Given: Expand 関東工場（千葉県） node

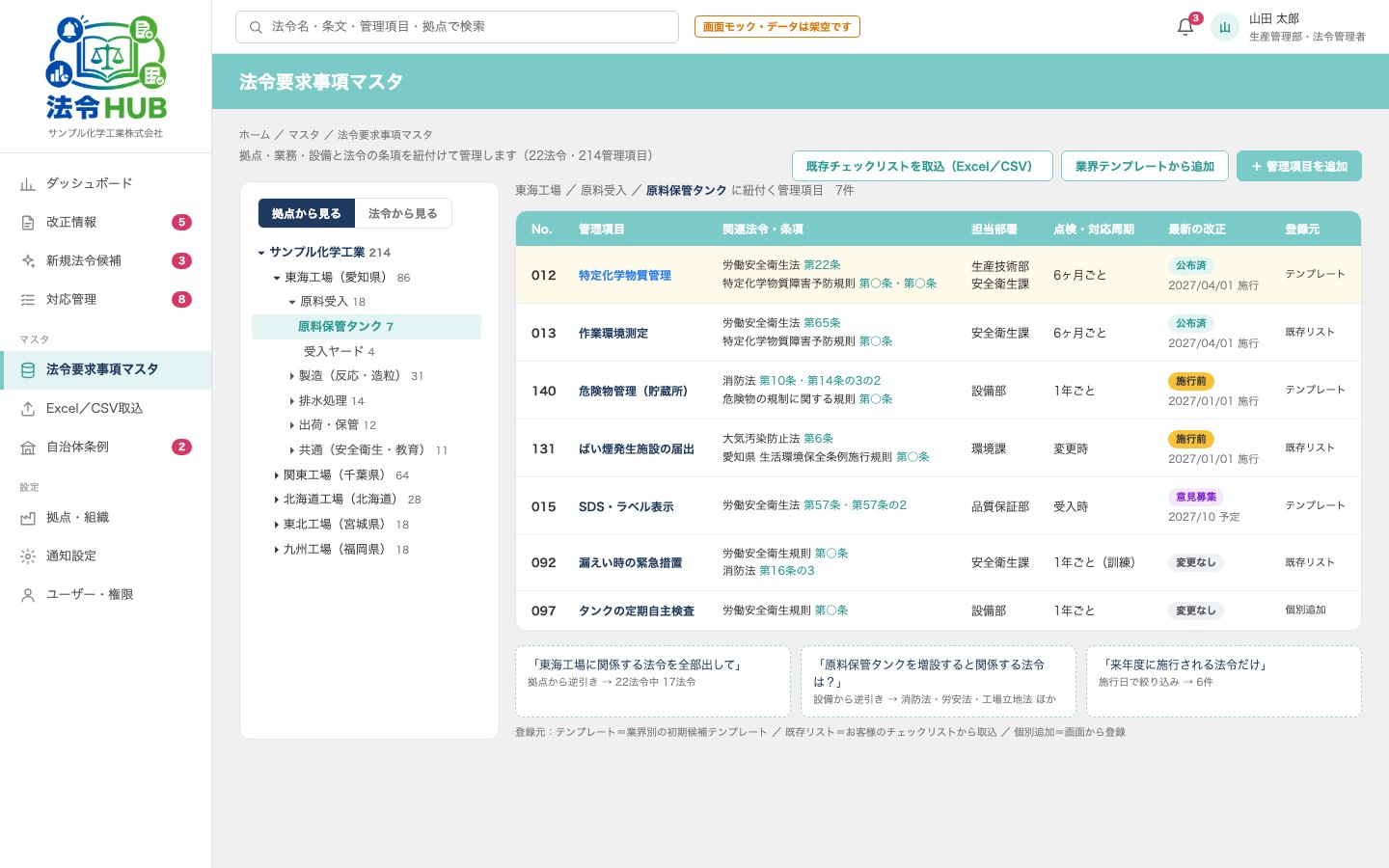Looking at the screenshot, I should point(276,475).
